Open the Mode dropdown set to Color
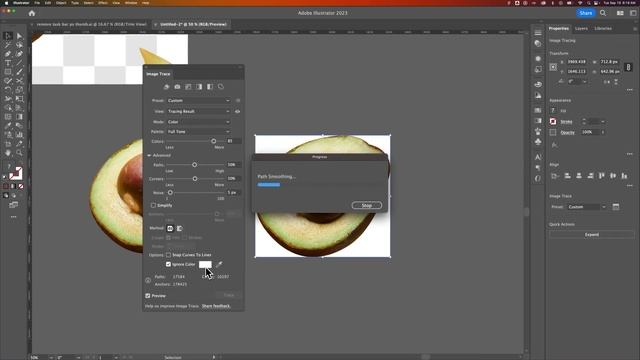Viewport: 640px width, 360px height. (198, 122)
